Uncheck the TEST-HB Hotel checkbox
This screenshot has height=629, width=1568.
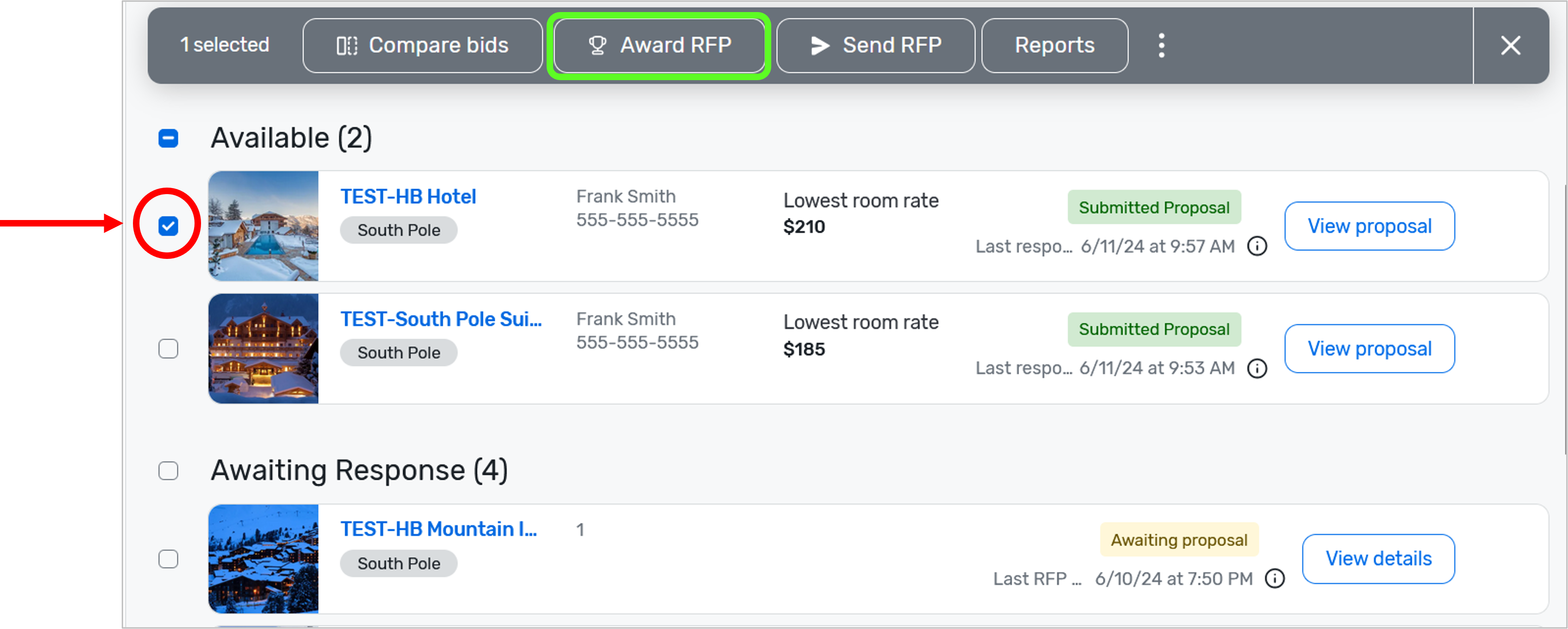(168, 226)
